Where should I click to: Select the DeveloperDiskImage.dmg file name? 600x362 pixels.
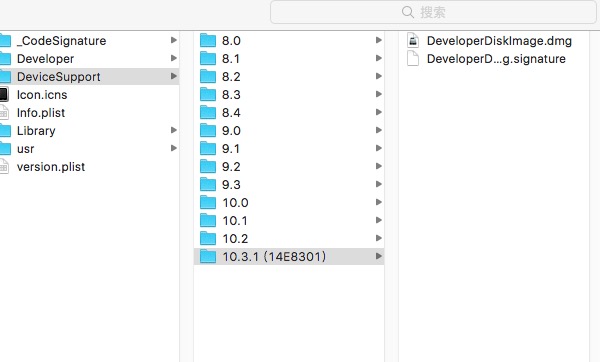pos(499,41)
